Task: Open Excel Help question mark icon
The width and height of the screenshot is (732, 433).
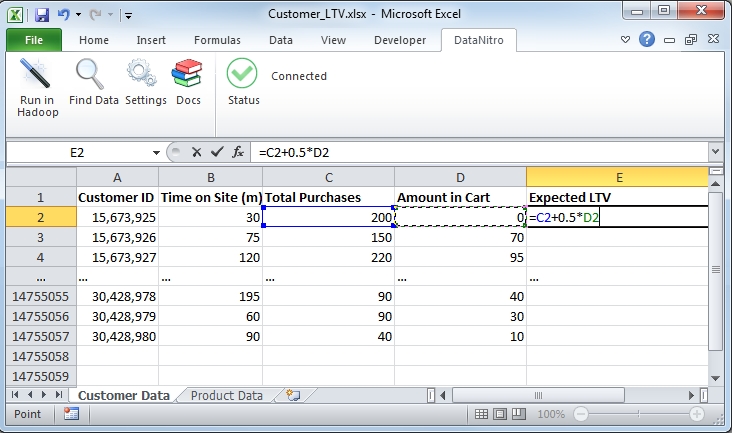Action: tap(647, 39)
